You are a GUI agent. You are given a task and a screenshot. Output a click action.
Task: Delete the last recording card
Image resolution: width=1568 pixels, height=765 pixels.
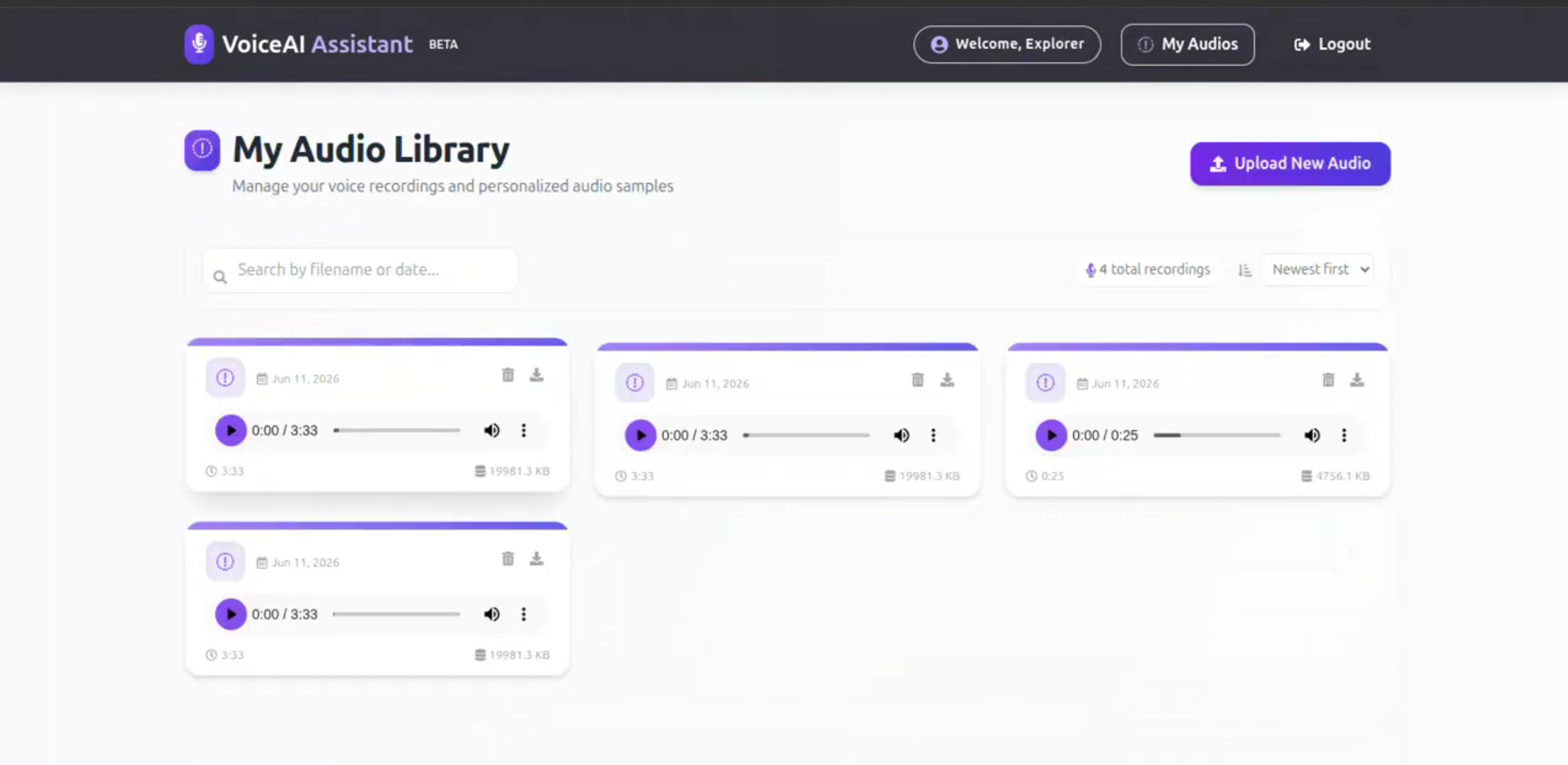(x=507, y=558)
